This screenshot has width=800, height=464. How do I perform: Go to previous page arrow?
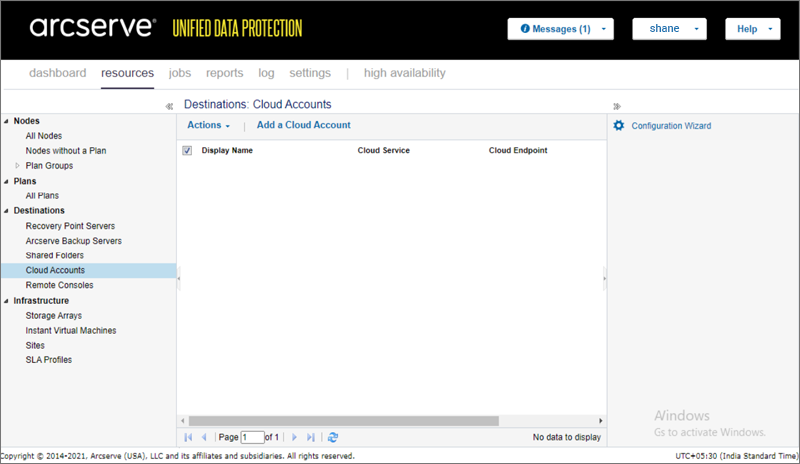click(204, 437)
